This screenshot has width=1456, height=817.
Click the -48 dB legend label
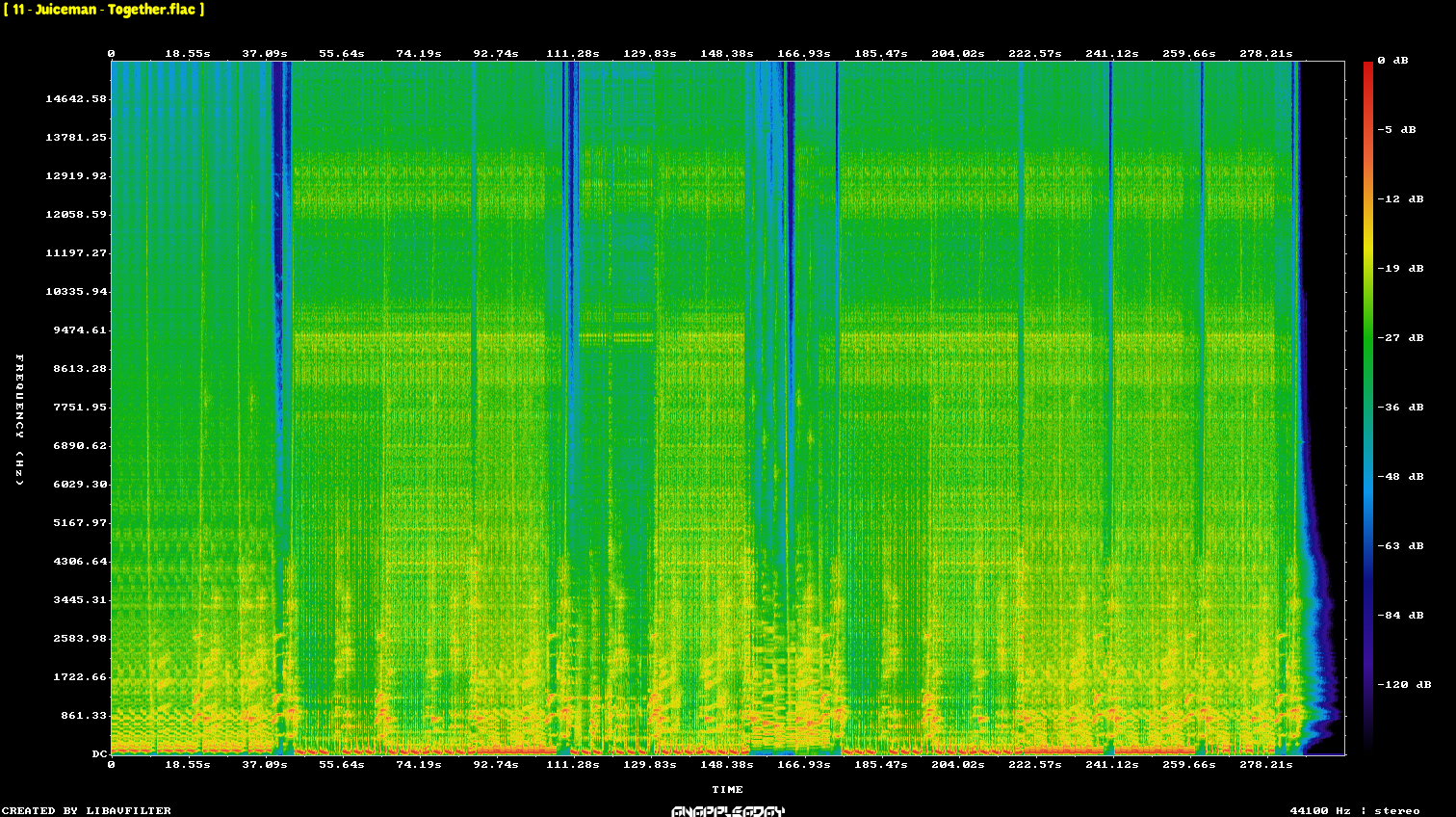pyautogui.click(x=1400, y=477)
